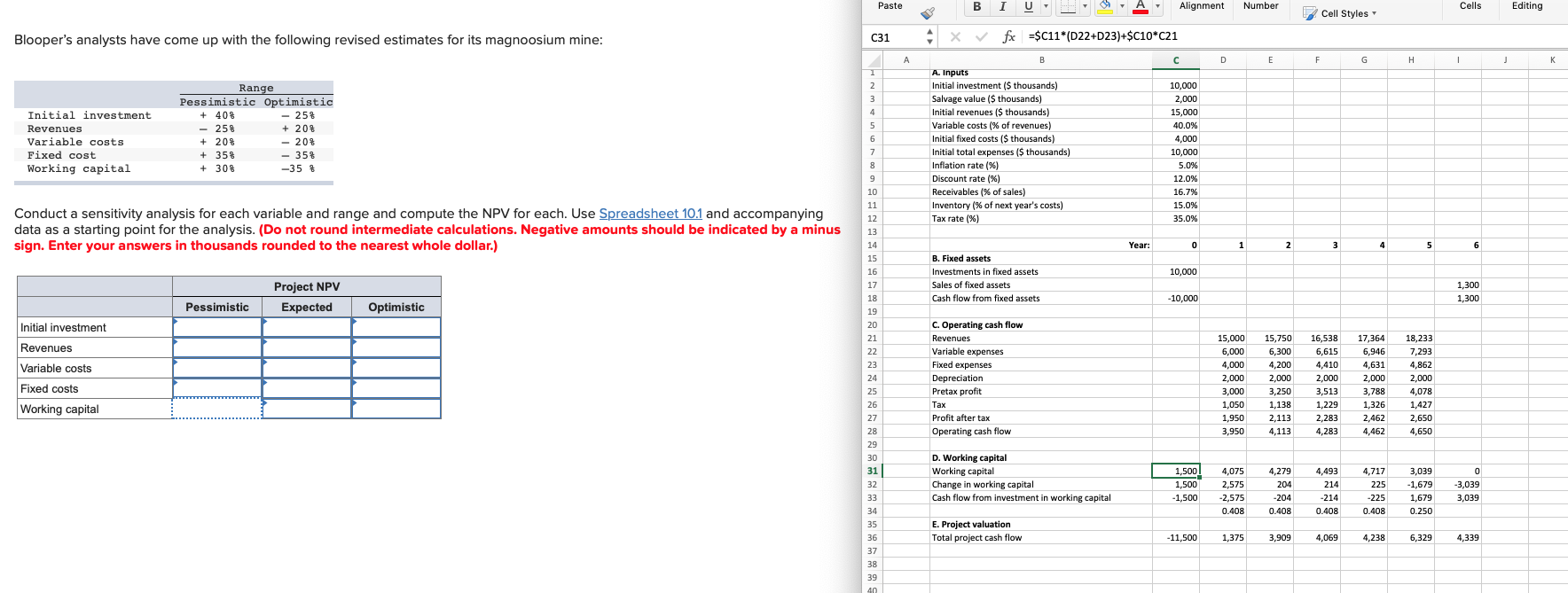The image size is (1568, 593).
Task: Select Inflation rate cell showing 5.0%
Action: (x=1176, y=165)
